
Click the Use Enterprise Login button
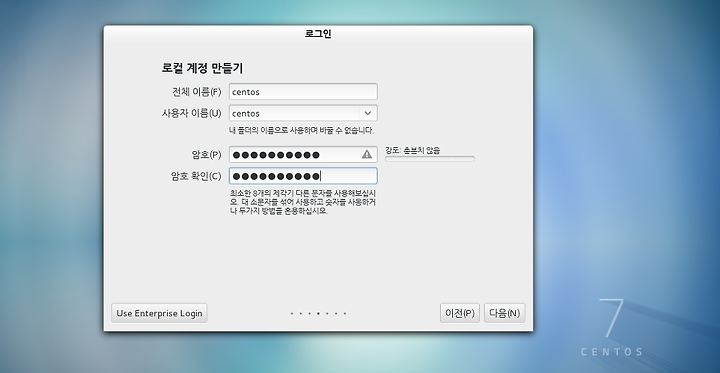click(x=159, y=313)
